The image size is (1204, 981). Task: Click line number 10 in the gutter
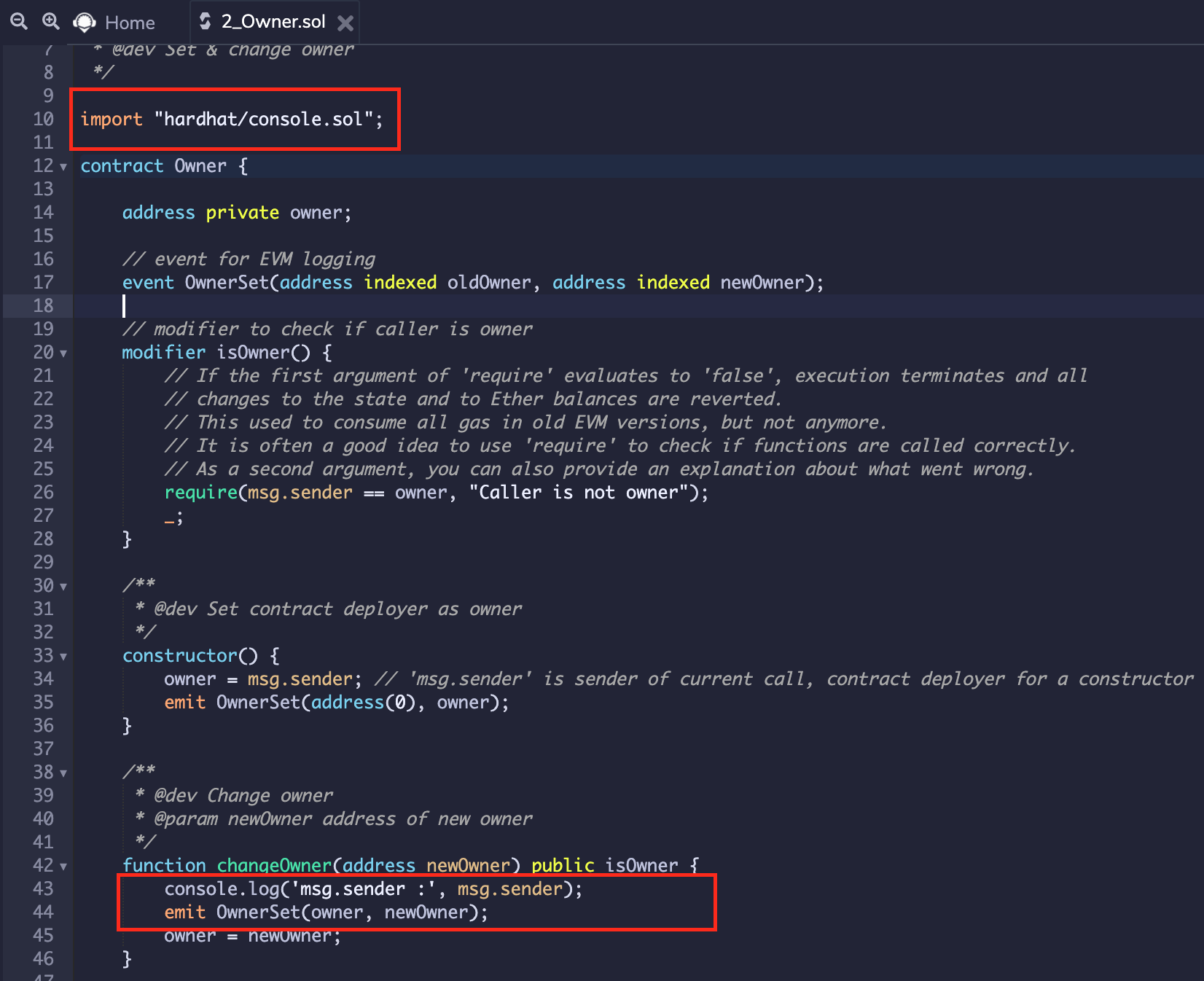(44, 119)
